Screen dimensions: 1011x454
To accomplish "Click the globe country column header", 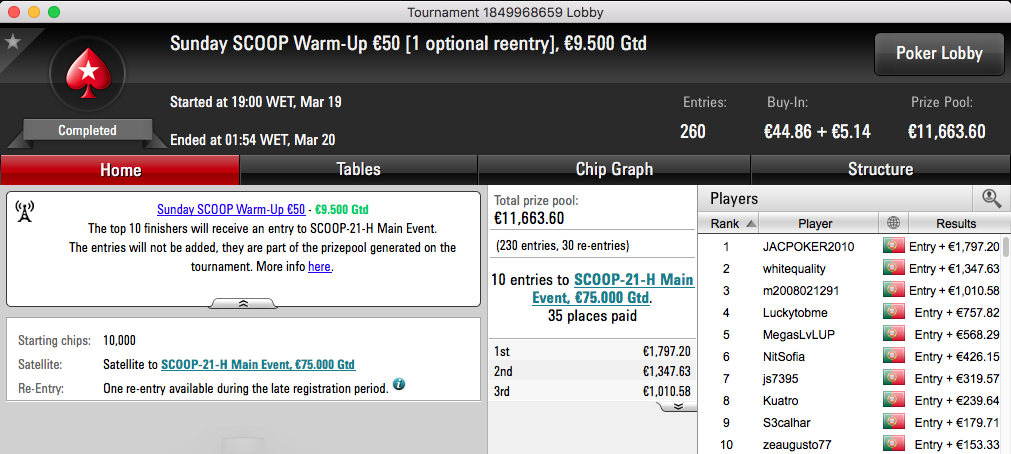I will click(x=893, y=224).
